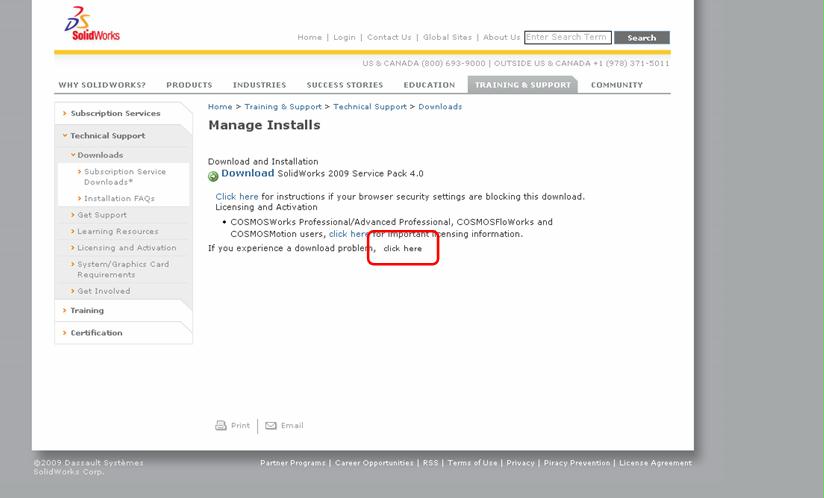Click Technical Support breadcrumb link
824x498 pixels.
(x=370, y=107)
